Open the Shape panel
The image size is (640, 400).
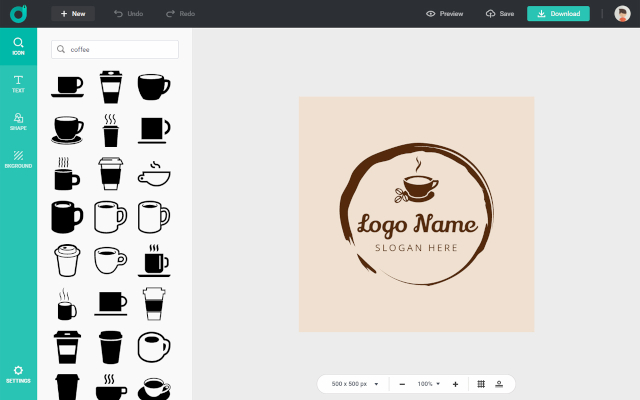(x=18, y=122)
